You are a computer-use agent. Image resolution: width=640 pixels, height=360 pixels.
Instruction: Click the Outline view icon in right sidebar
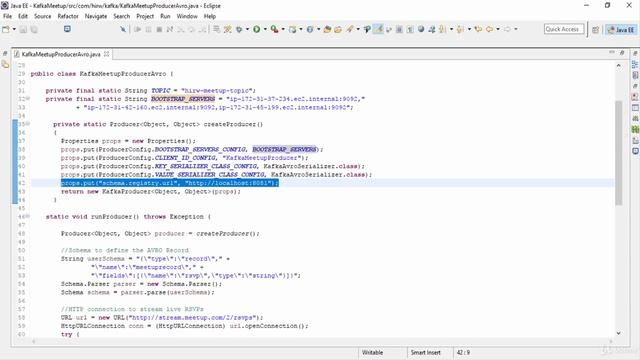(x=635, y=64)
